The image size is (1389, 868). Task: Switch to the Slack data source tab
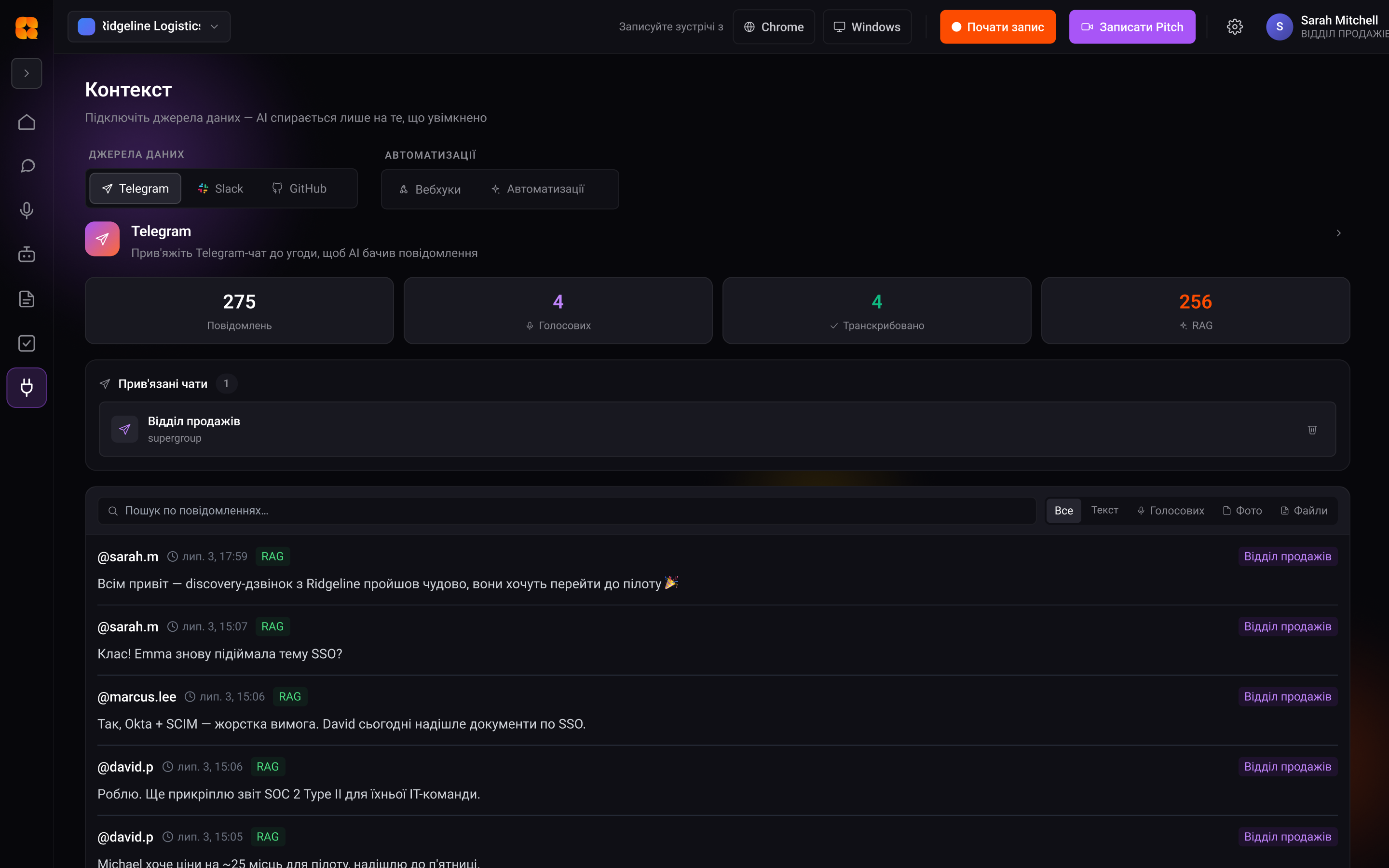(x=220, y=188)
